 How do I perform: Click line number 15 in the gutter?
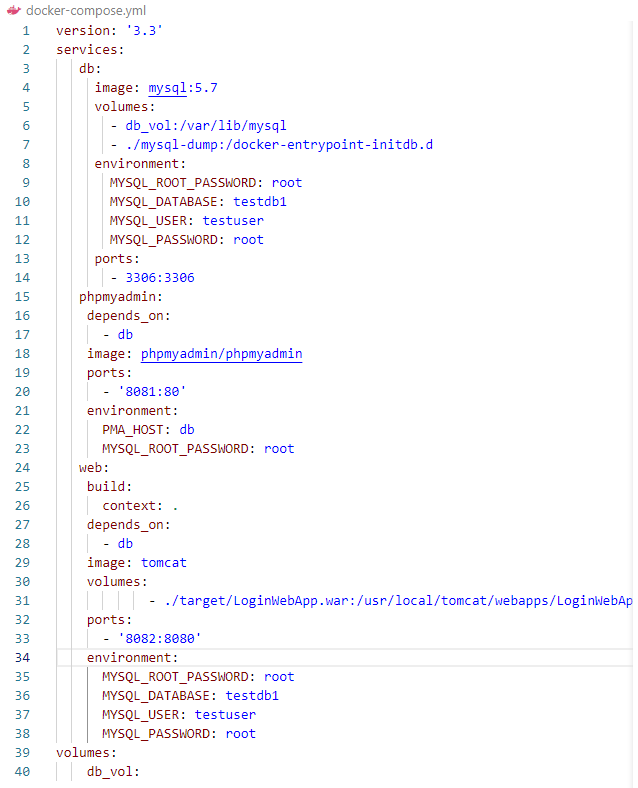pyautogui.click(x=22, y=297)
